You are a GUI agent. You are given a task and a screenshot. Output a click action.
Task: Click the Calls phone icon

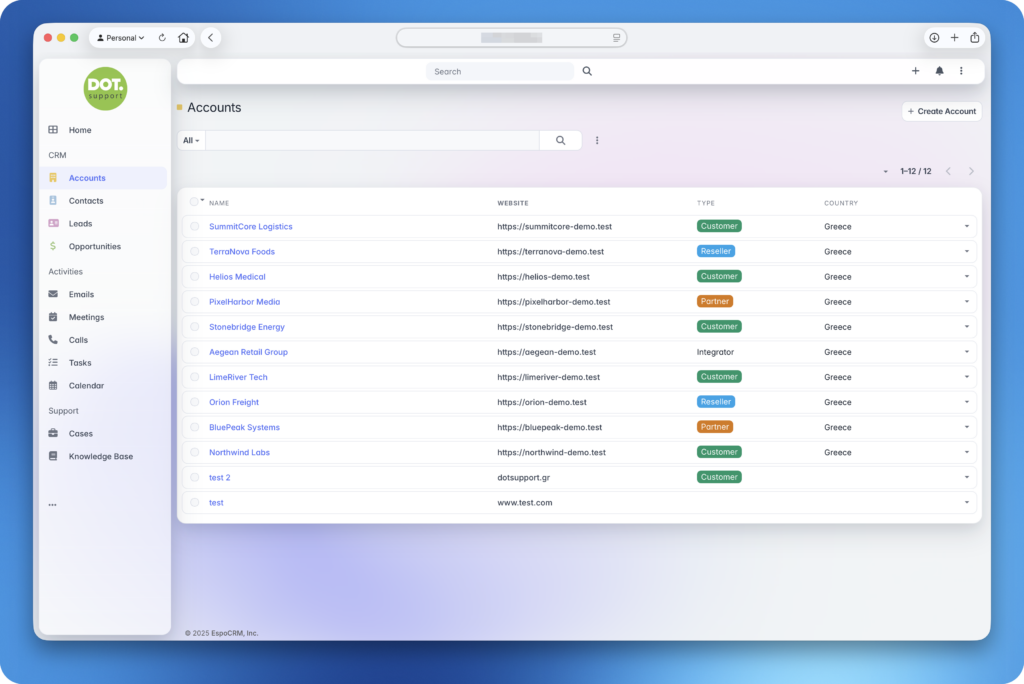[x=53, y=340]
